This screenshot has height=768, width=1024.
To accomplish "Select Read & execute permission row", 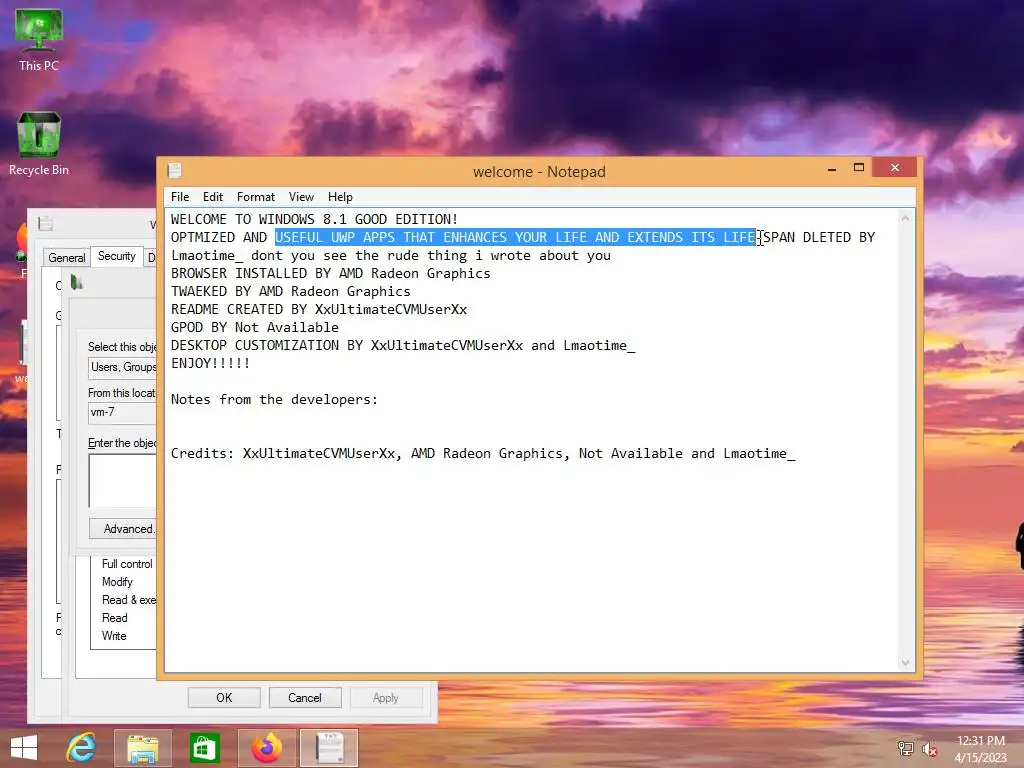I will (129, 600).
